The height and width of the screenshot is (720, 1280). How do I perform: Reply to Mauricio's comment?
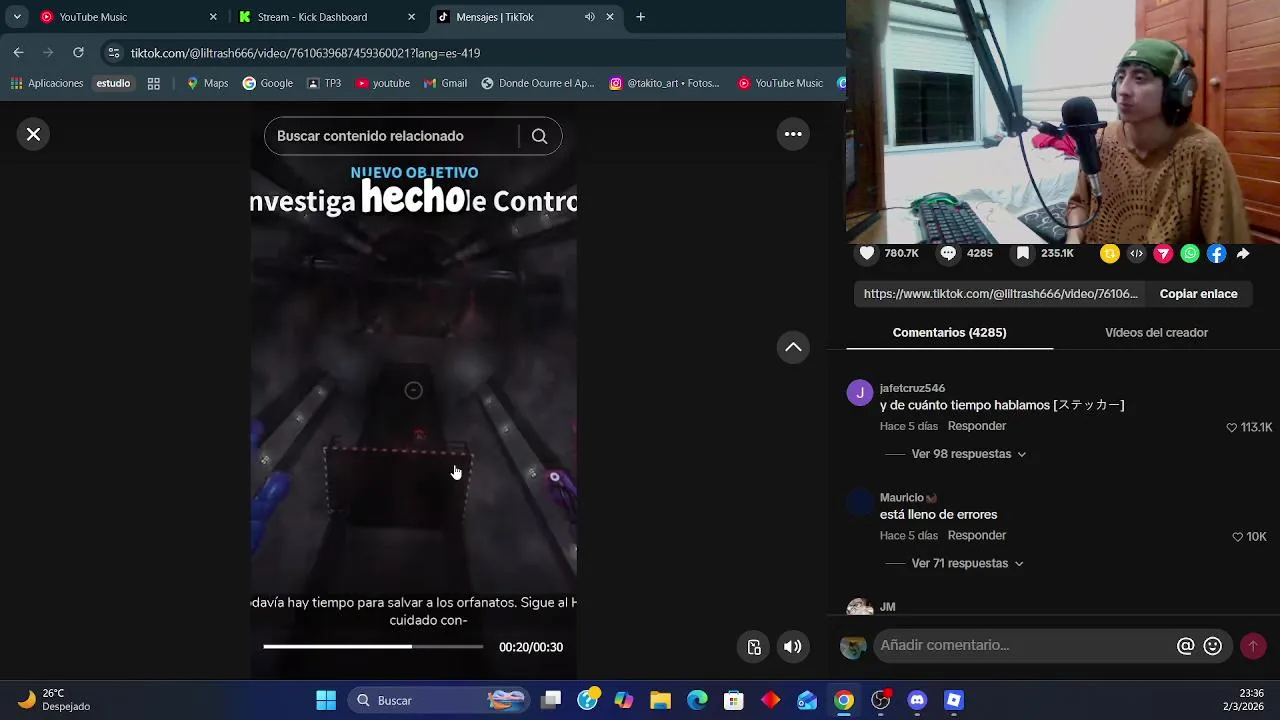(977, 536)
